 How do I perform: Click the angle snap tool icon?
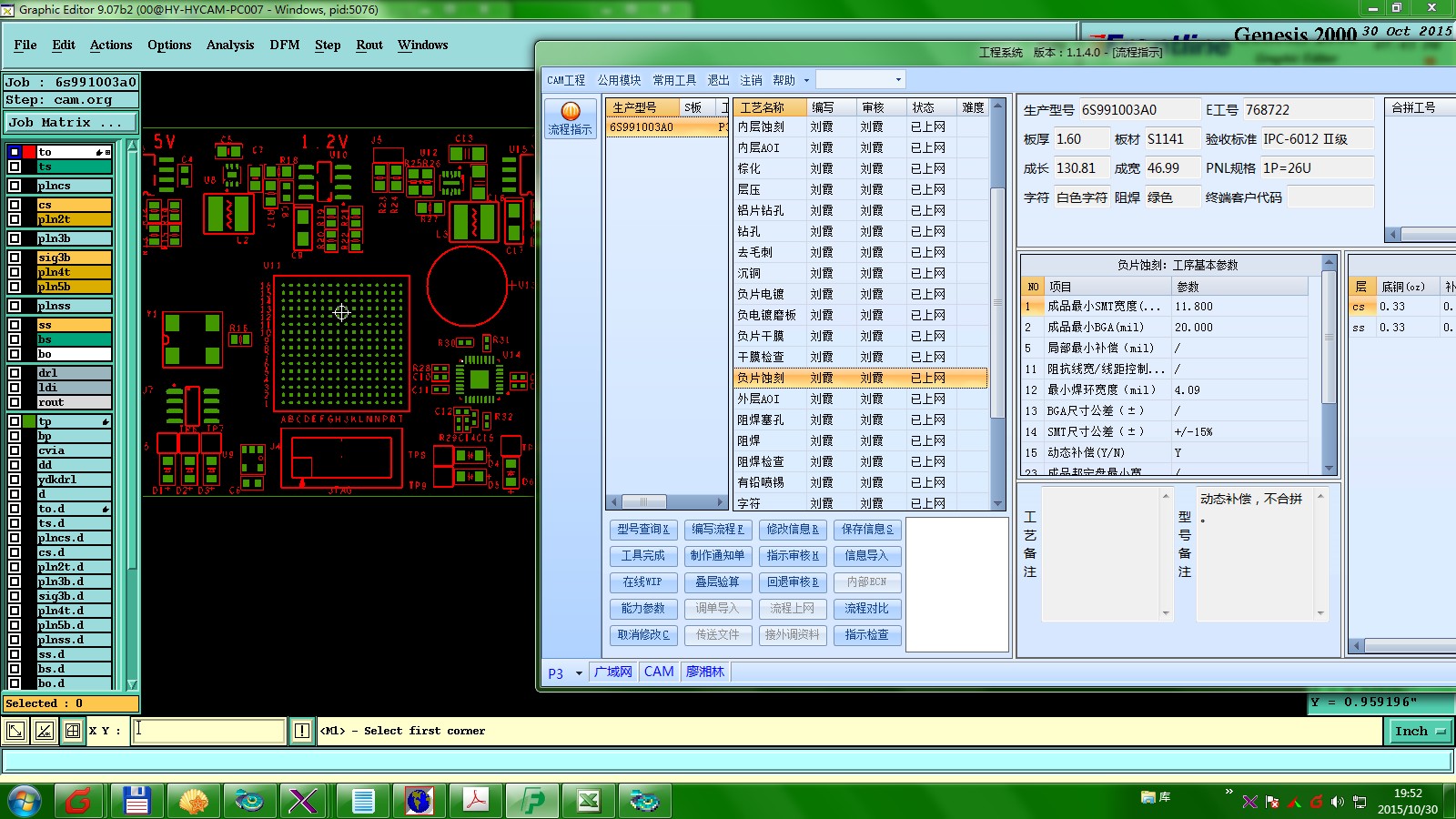(x=45, y=731)
